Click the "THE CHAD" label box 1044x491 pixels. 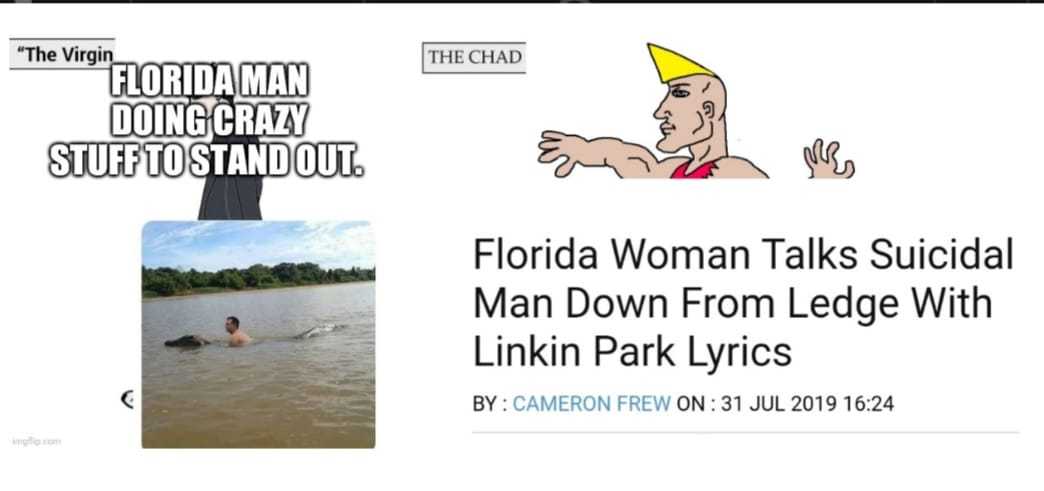pos(474,57)
